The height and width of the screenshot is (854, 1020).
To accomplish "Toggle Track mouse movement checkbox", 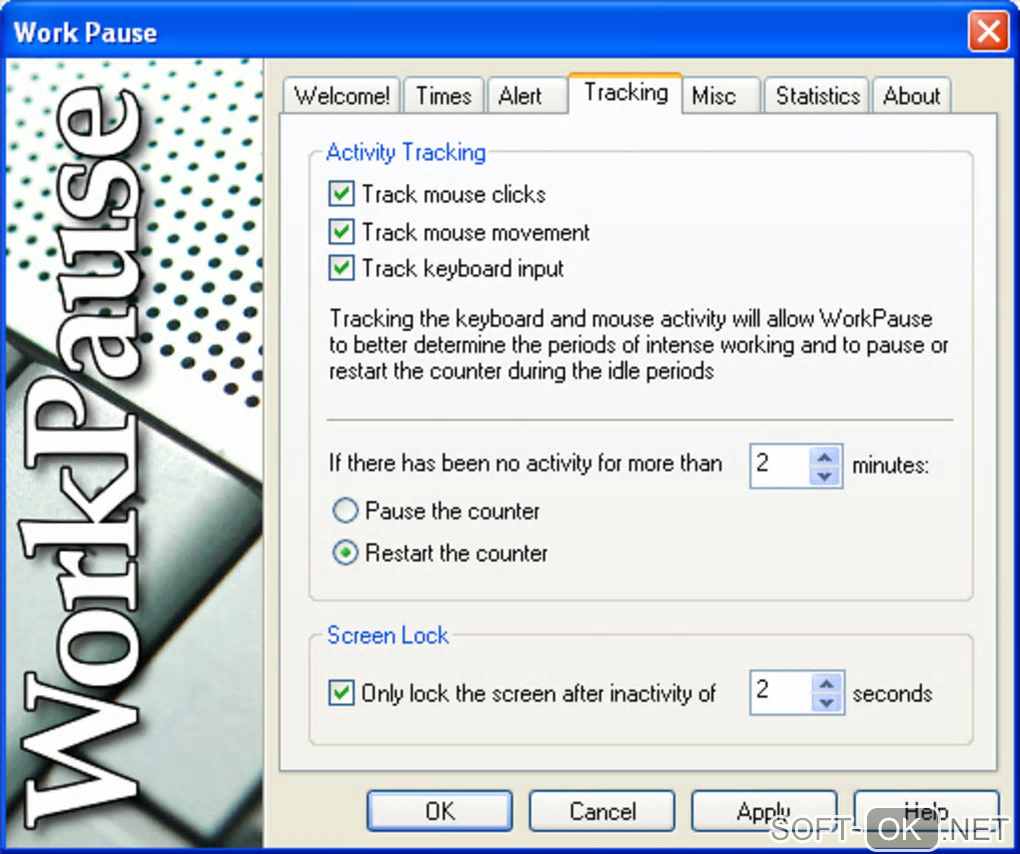I will 342,232.
